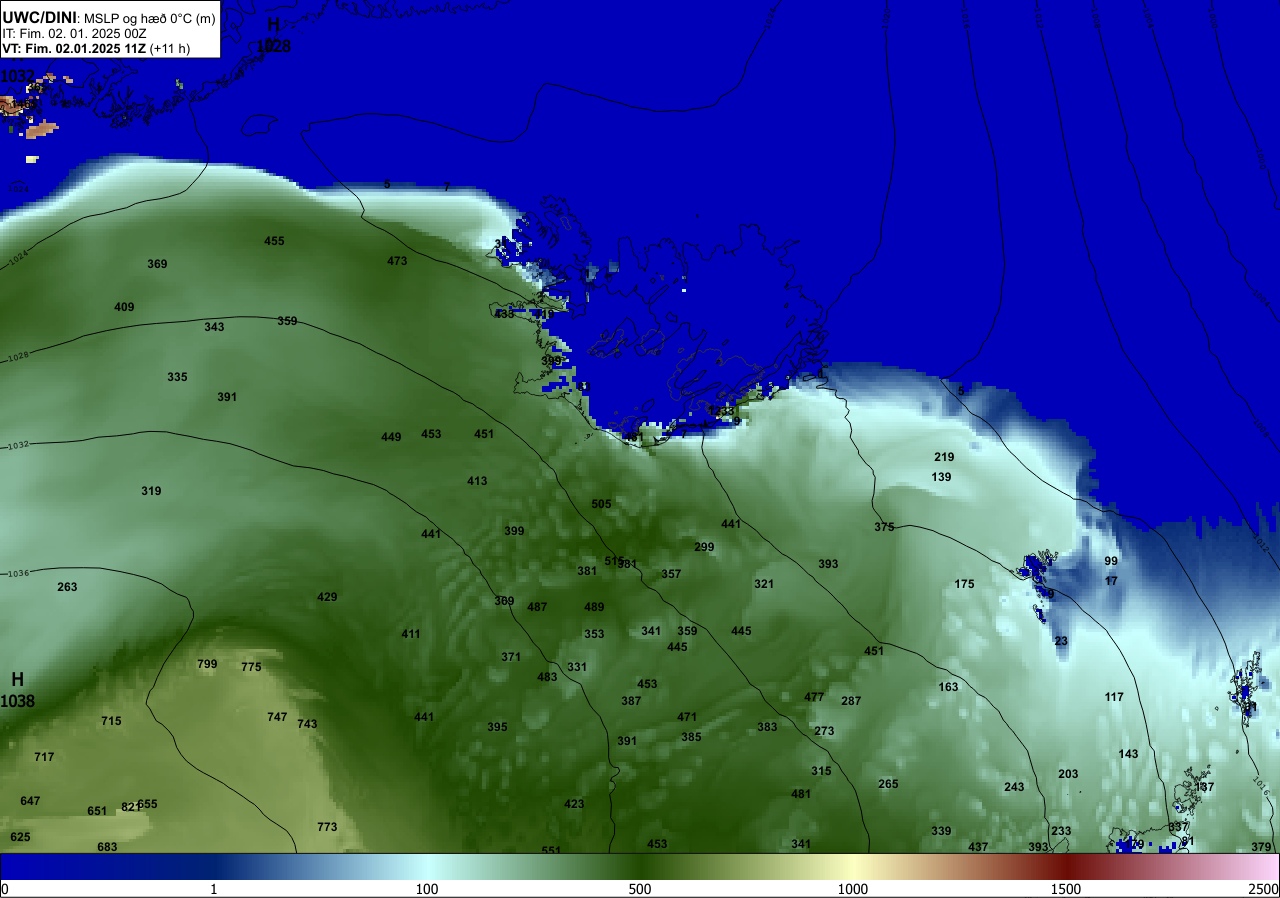
Task: Click the map value "411"
Action: (411, 634)
